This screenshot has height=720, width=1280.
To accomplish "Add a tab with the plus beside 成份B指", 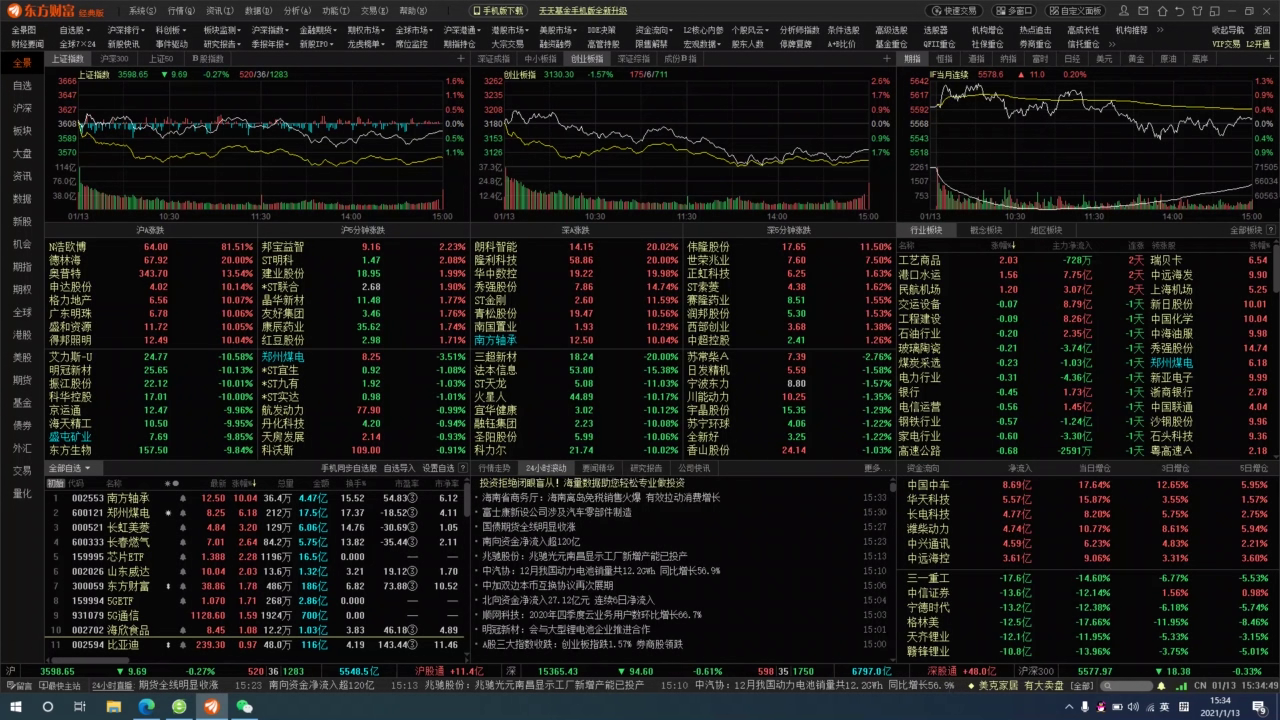I will (x=888, y=59).
